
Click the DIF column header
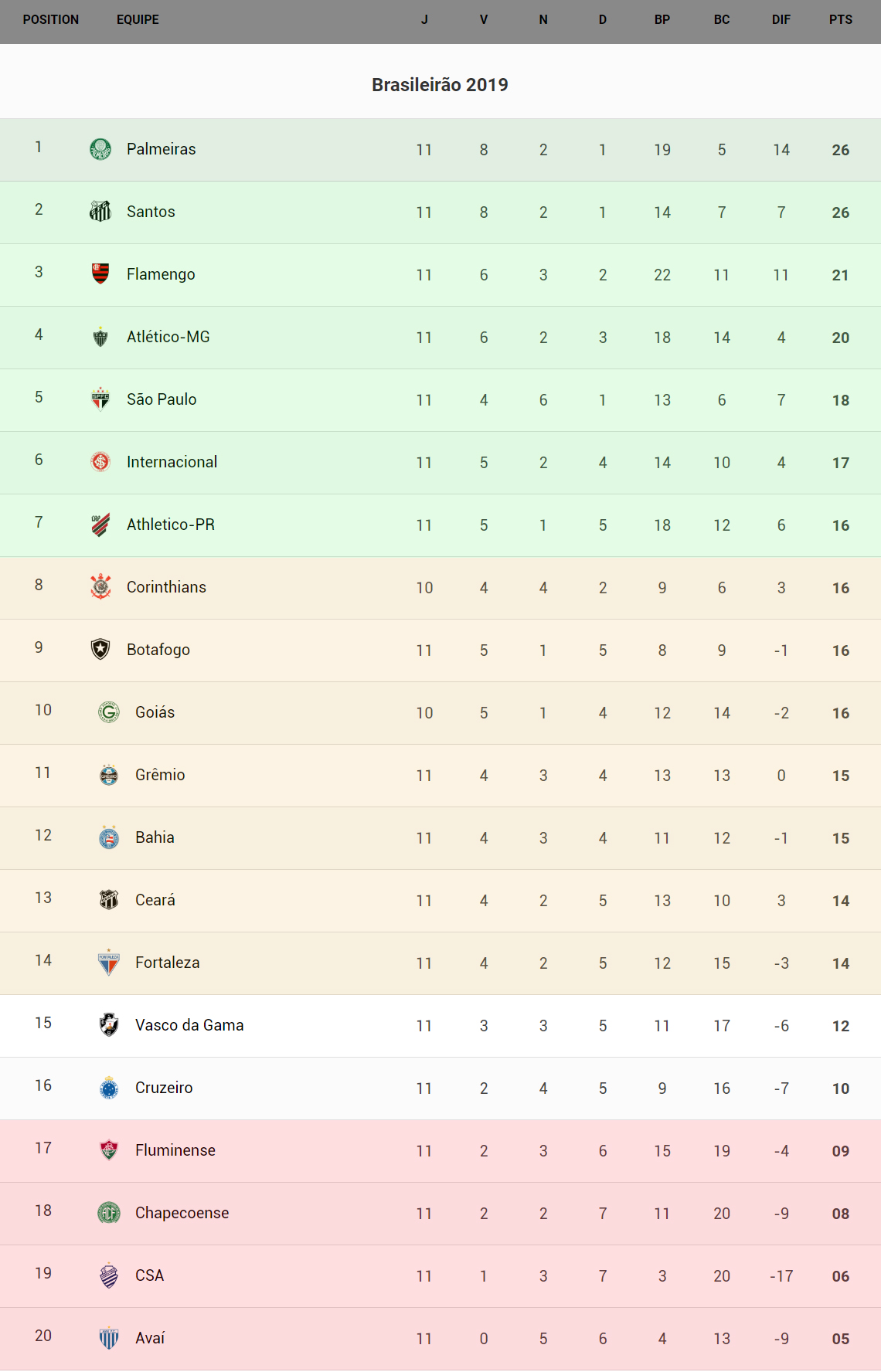[x=781, y=20]
